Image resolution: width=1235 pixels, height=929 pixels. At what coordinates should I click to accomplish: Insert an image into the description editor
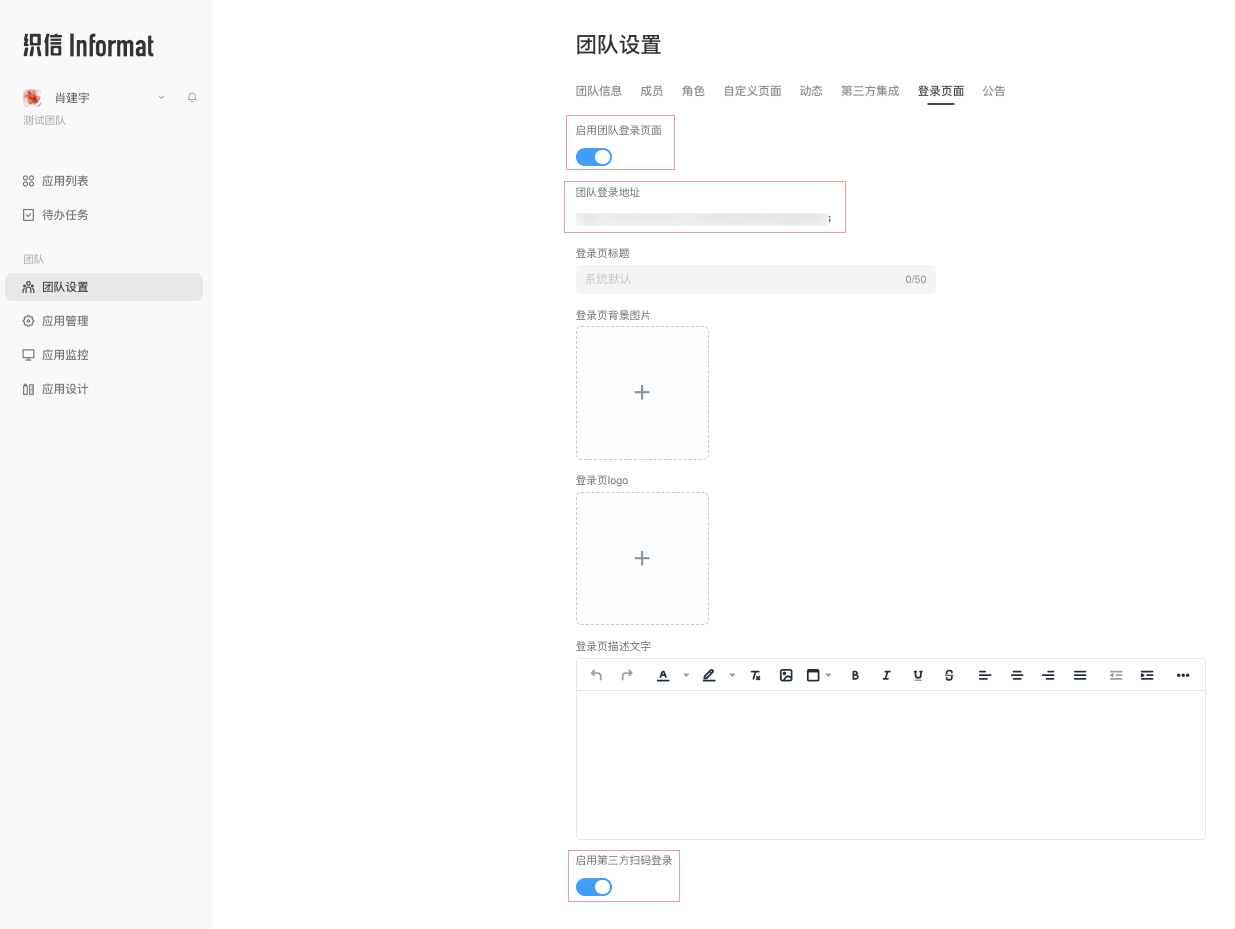coord(786,675)
